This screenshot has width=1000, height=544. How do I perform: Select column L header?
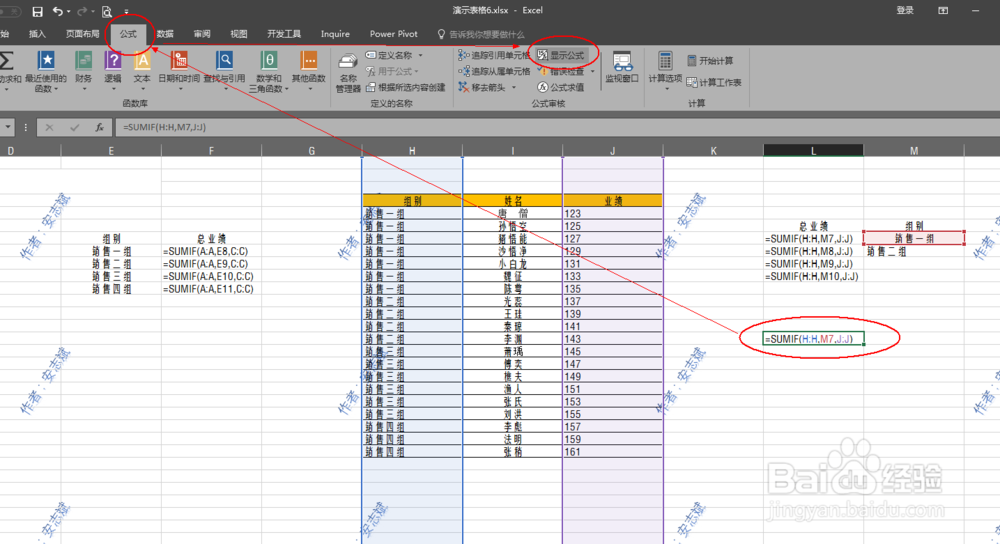click(813, 151)
